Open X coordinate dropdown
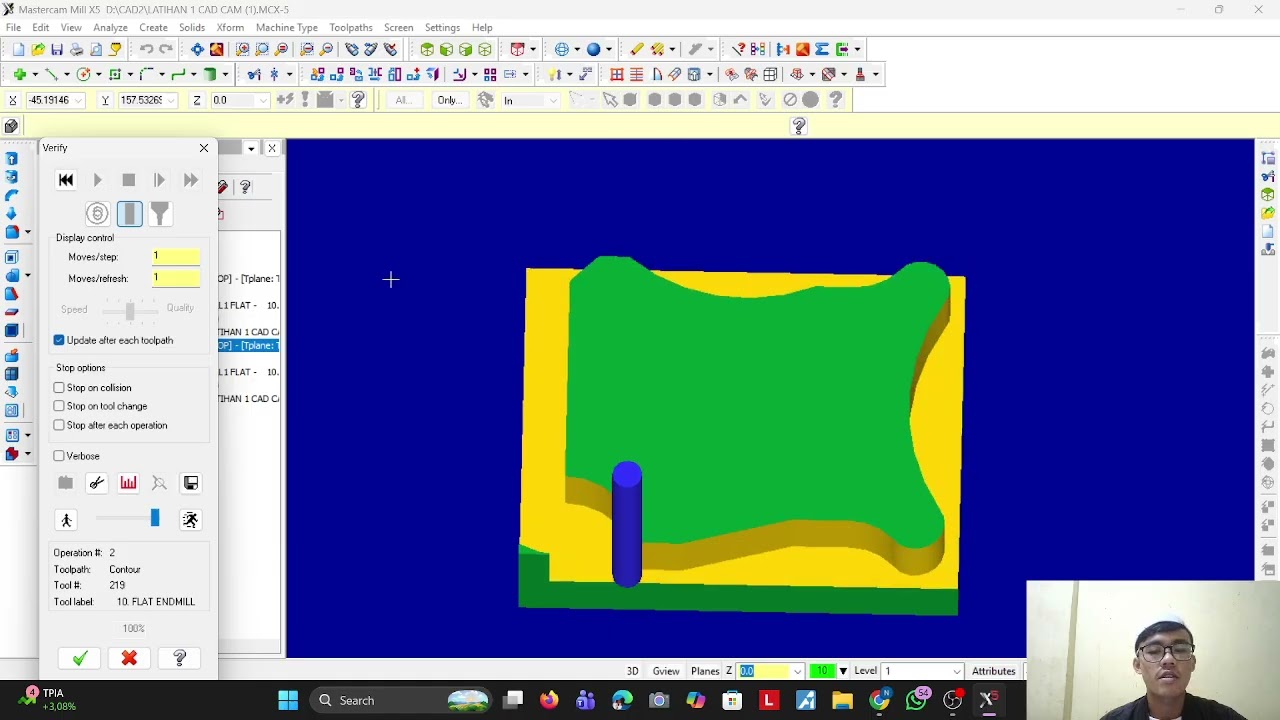The width and height of the screenshot is (1280, 720). pyautogui.click(x=77, y=100)
